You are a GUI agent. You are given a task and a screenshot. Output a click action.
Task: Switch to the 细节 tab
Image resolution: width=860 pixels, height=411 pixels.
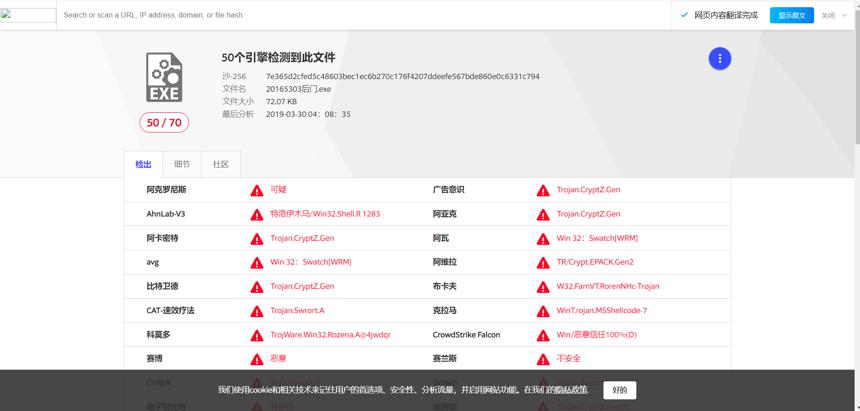182,164
